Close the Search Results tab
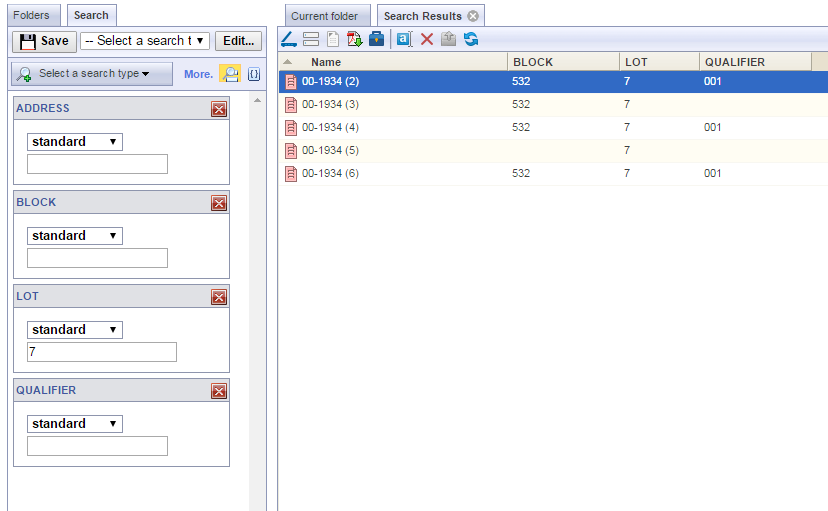This screenshot has width=828, height=511. click(473, 16)
